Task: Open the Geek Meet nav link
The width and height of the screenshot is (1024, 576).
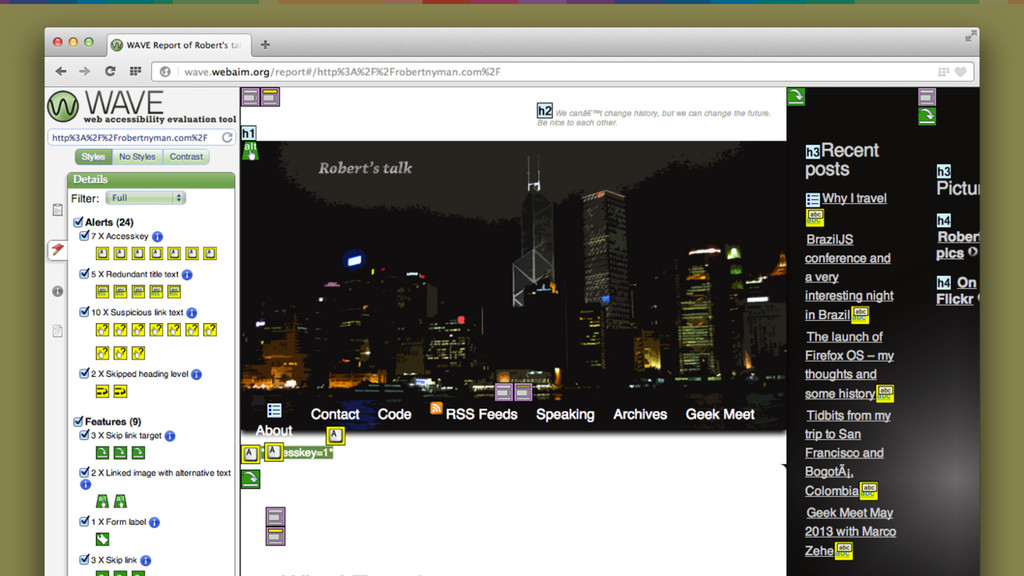Action: [x=720, y=414]
